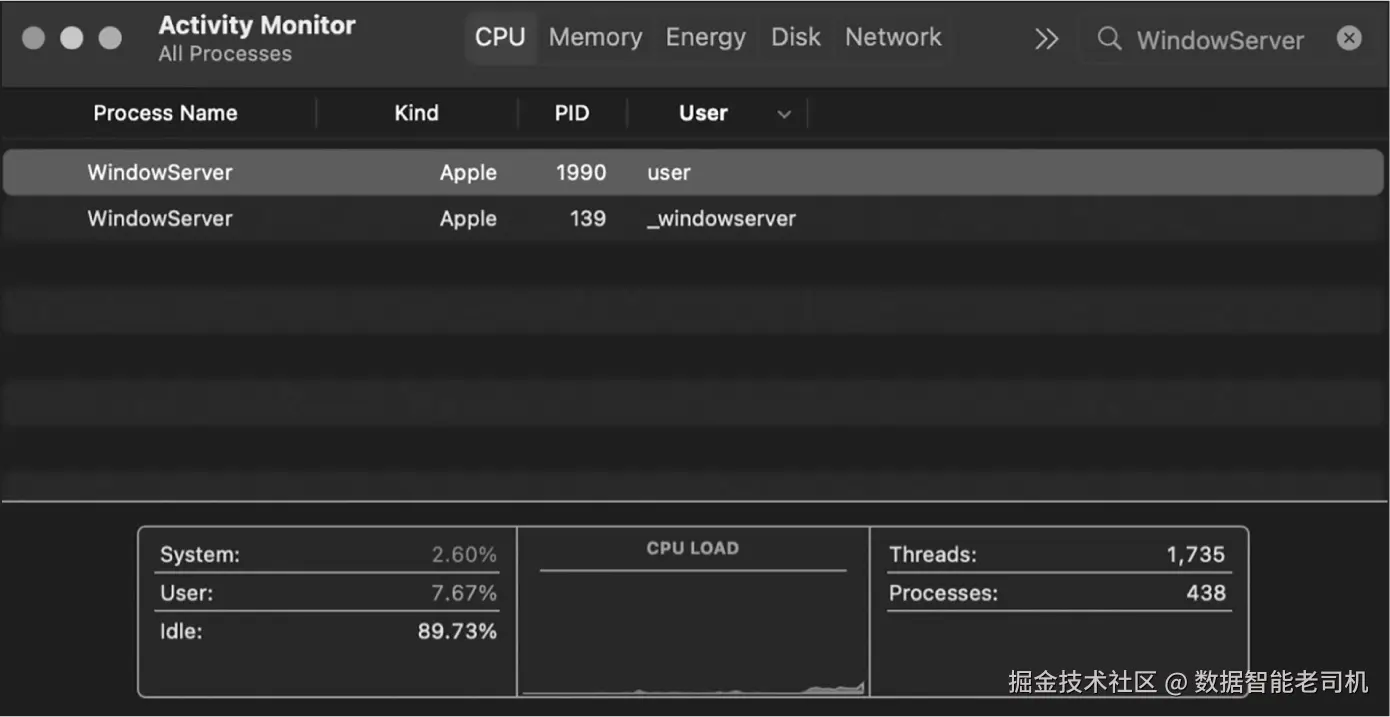This screenshot has height=717, width=1390.
Task: Open the Energy tab
Action: 705,38
